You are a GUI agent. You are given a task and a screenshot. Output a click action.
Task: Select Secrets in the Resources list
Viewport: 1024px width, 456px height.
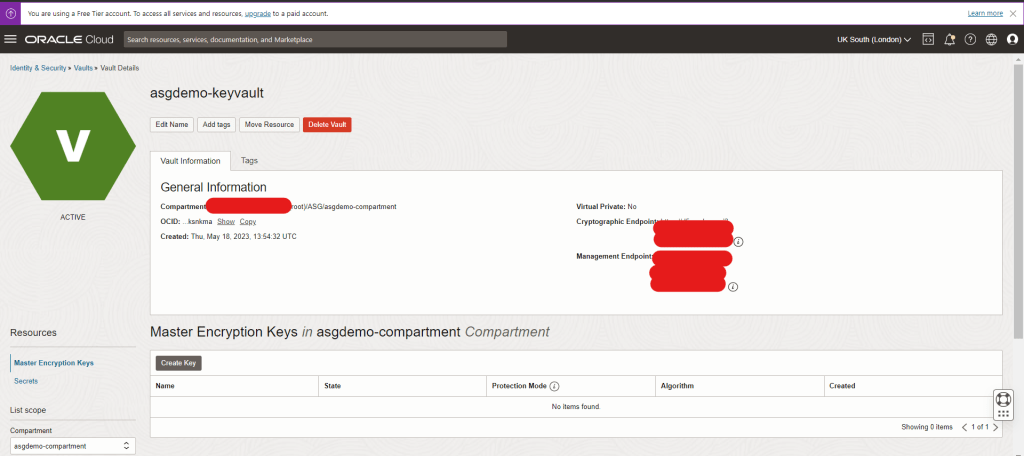[27, 381]
